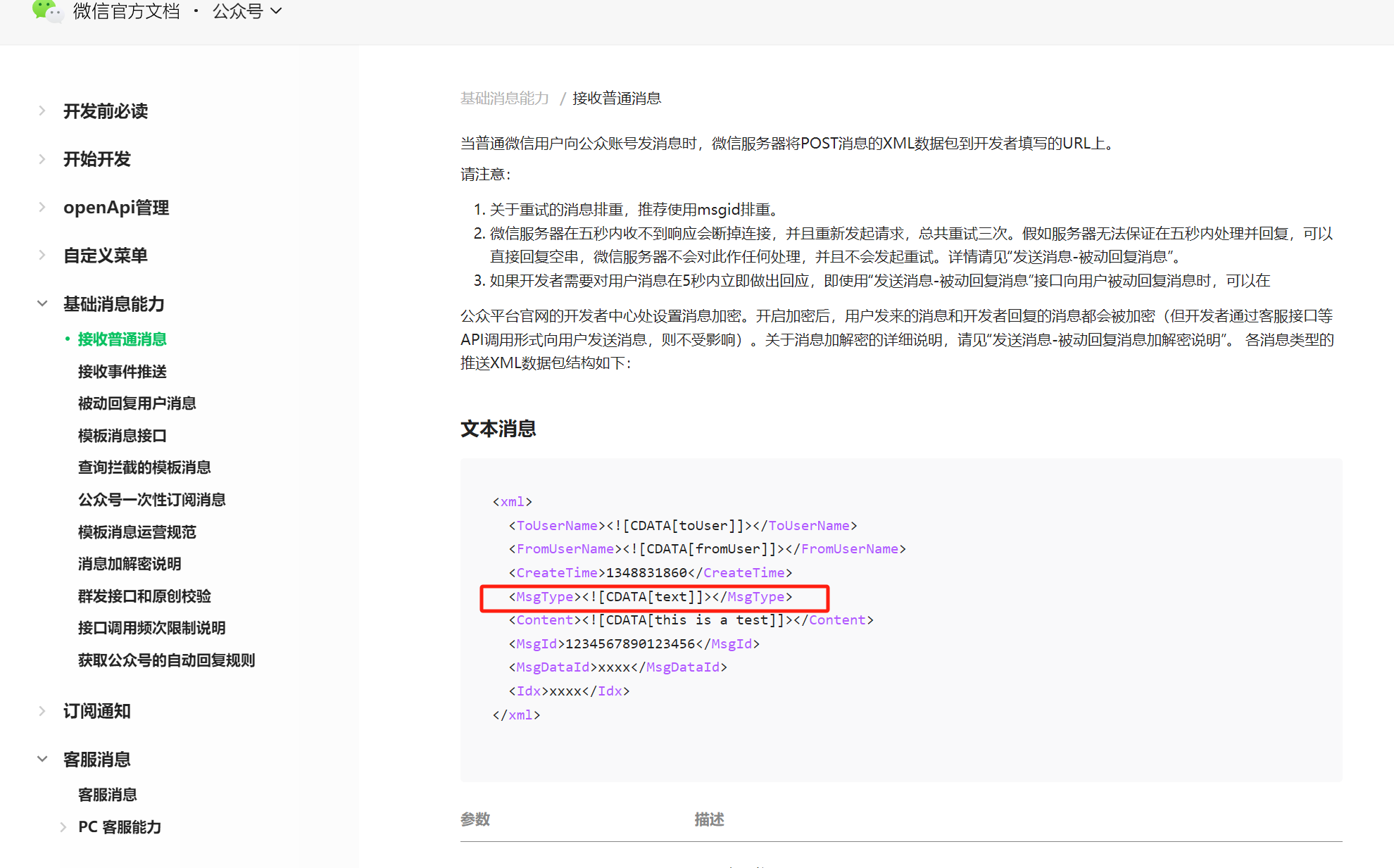This screenshot has width=1394, height=868.
Task: Open 基础消息能力 sidebar heading
Action: tap(114, 303)
